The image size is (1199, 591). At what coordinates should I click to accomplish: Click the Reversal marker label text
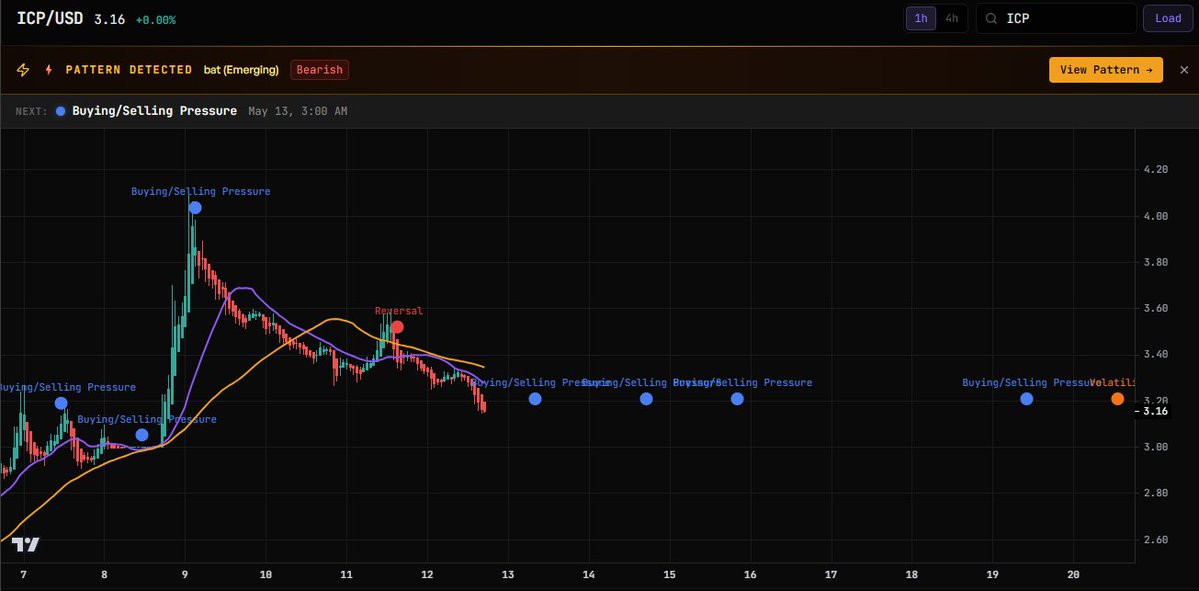click(x=398, y=311)
